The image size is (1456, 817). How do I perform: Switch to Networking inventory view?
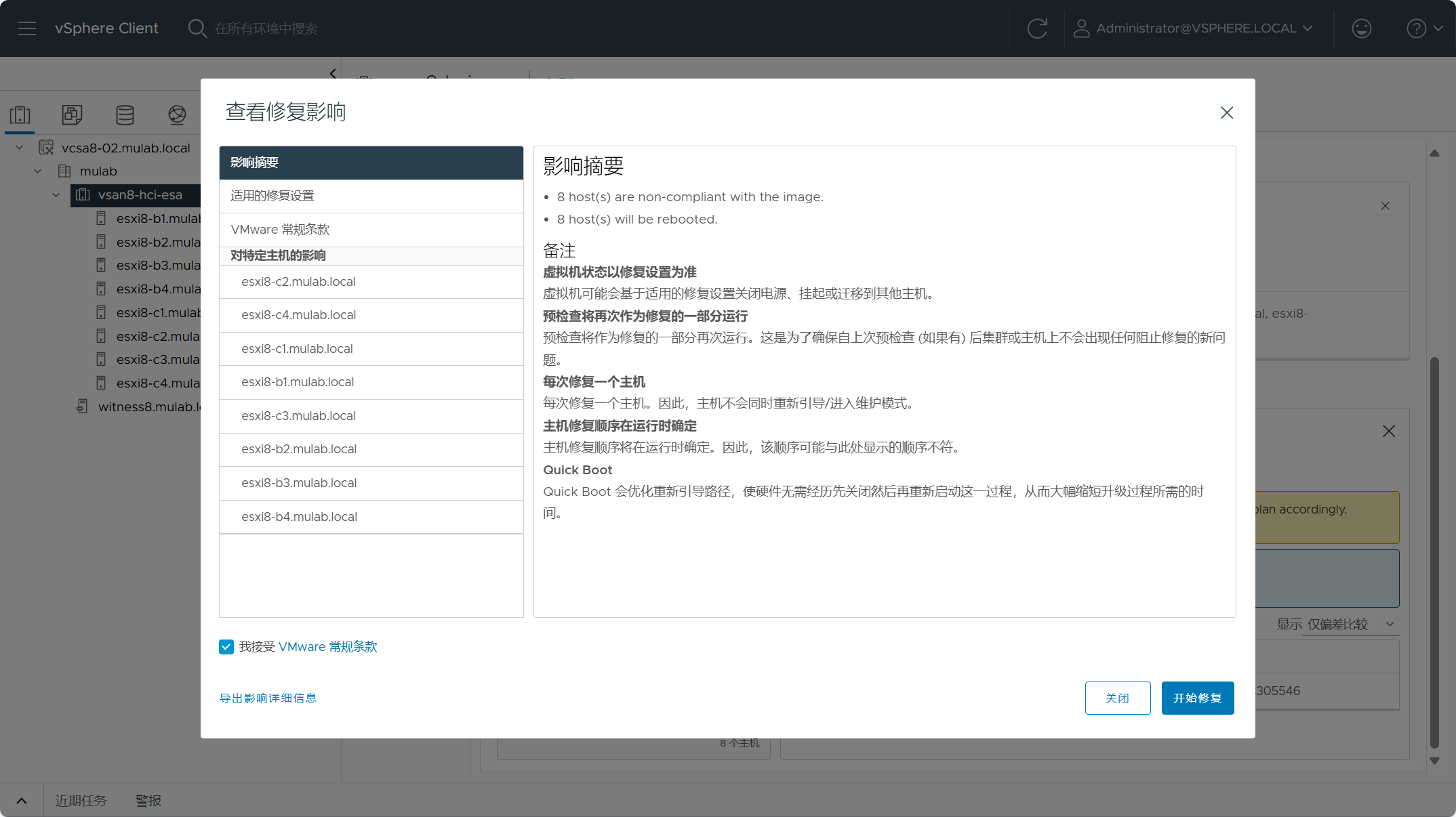(x=177, y=114)
